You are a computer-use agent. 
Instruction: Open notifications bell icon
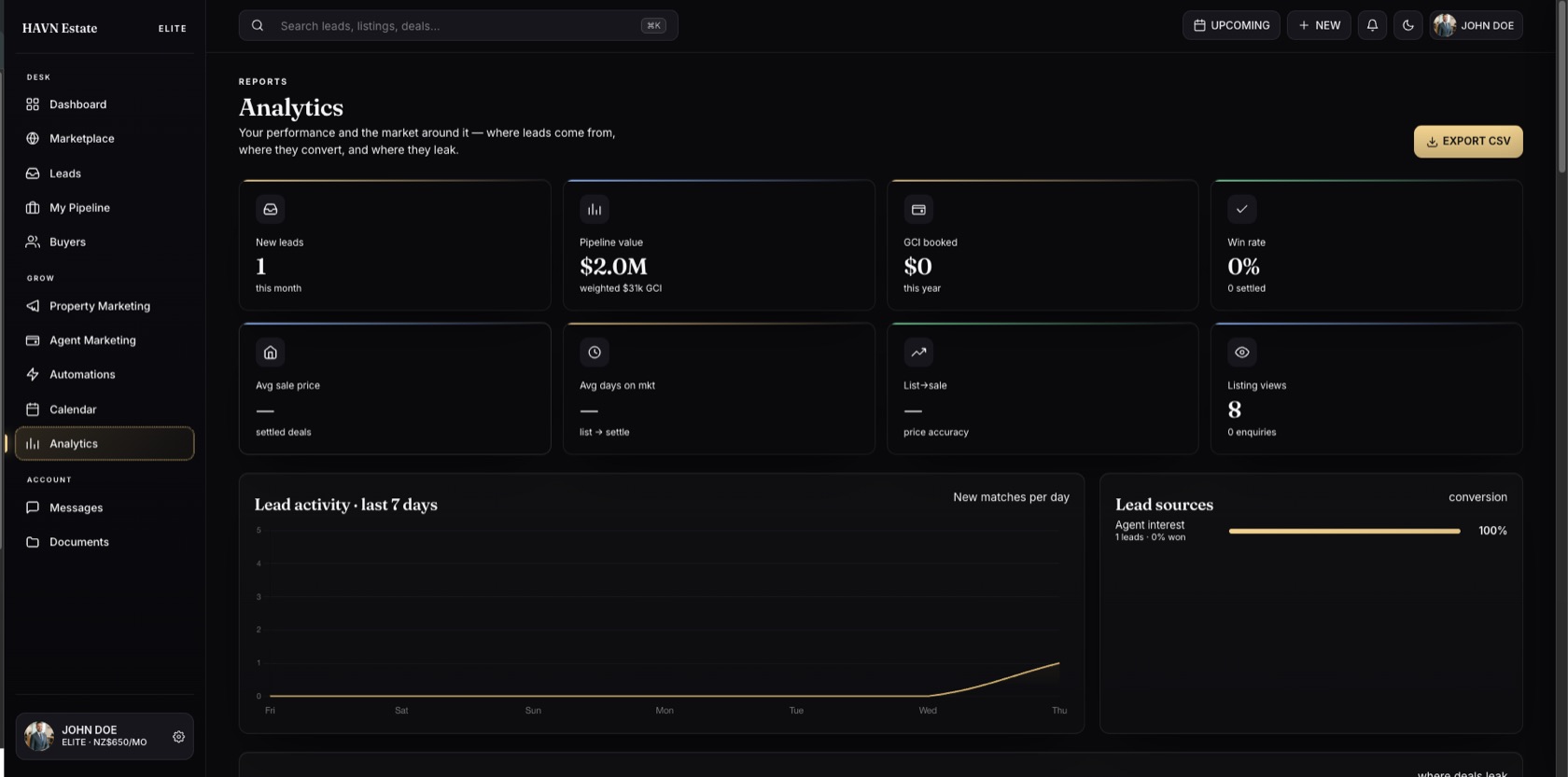[x=1372, y=25]
